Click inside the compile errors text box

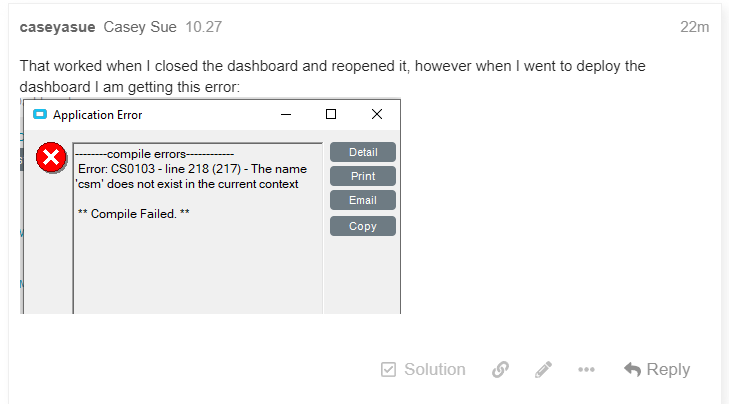pyautogui.click(x=198, y=260)
